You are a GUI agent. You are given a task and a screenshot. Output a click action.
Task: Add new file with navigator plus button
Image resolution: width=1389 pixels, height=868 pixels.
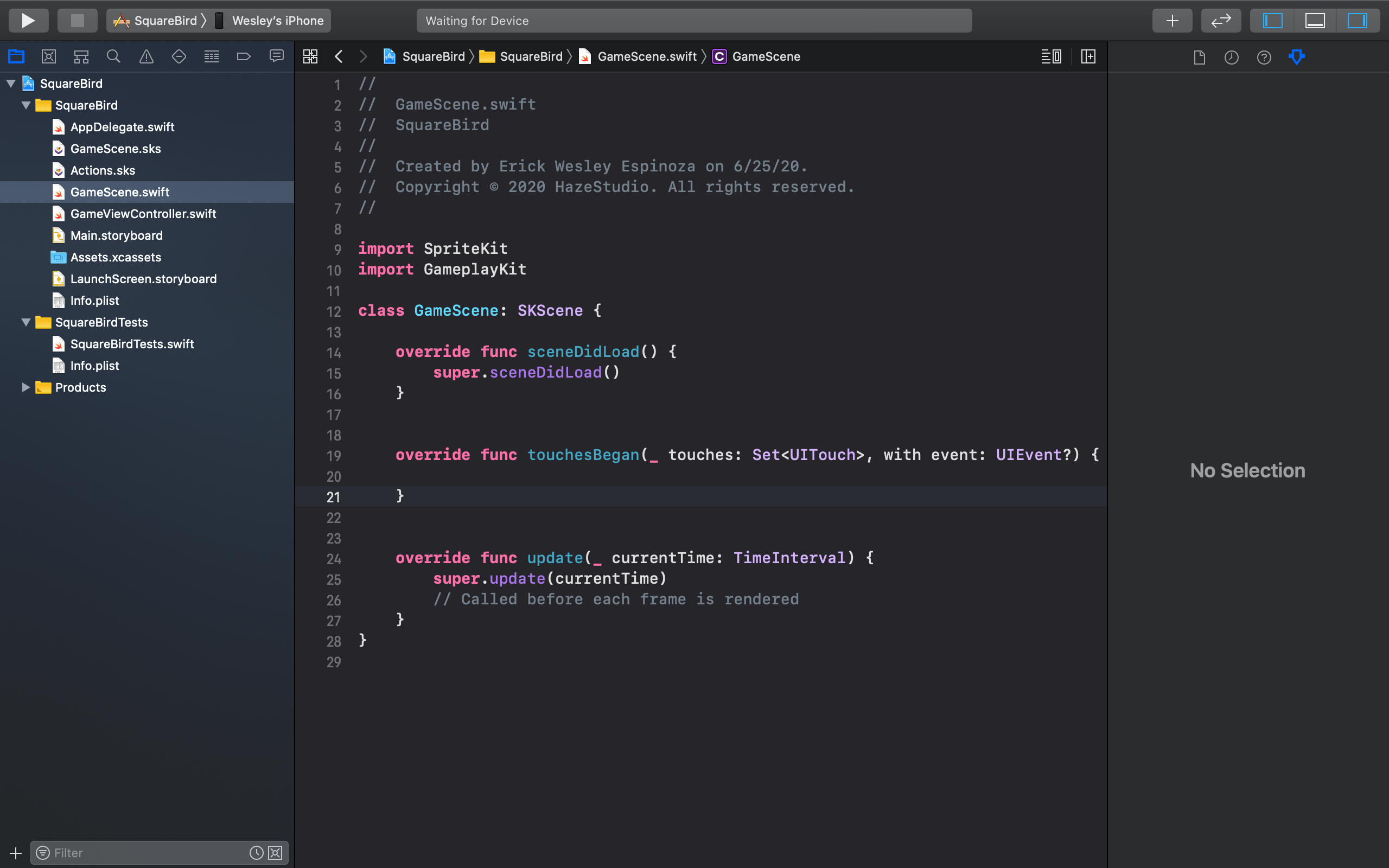click(x=16, y=853)
